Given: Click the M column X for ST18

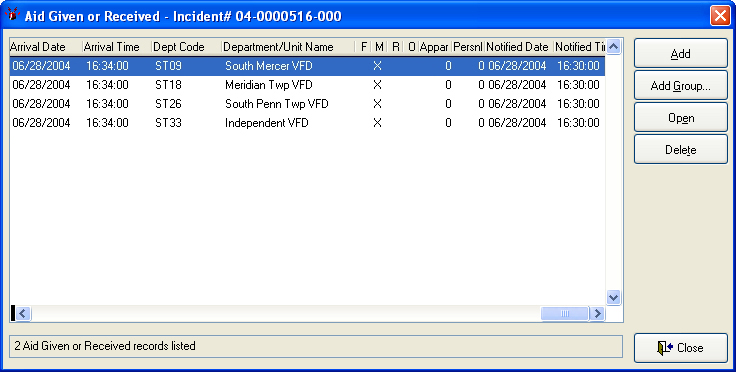Looking at the screenshot, I should click(x=377, y=85).
